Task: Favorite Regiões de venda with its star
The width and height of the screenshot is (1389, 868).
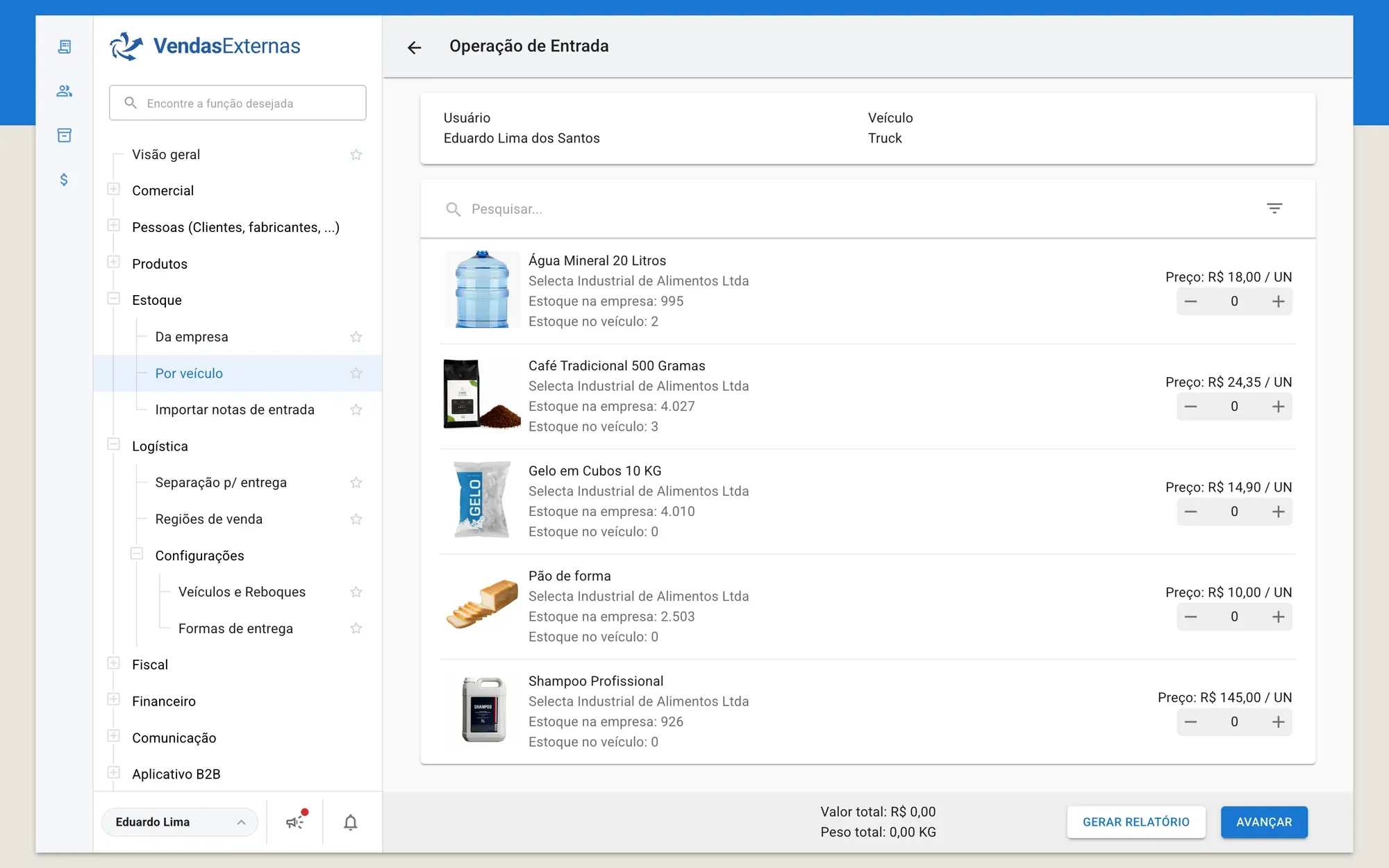Action: tap(356, 519)
